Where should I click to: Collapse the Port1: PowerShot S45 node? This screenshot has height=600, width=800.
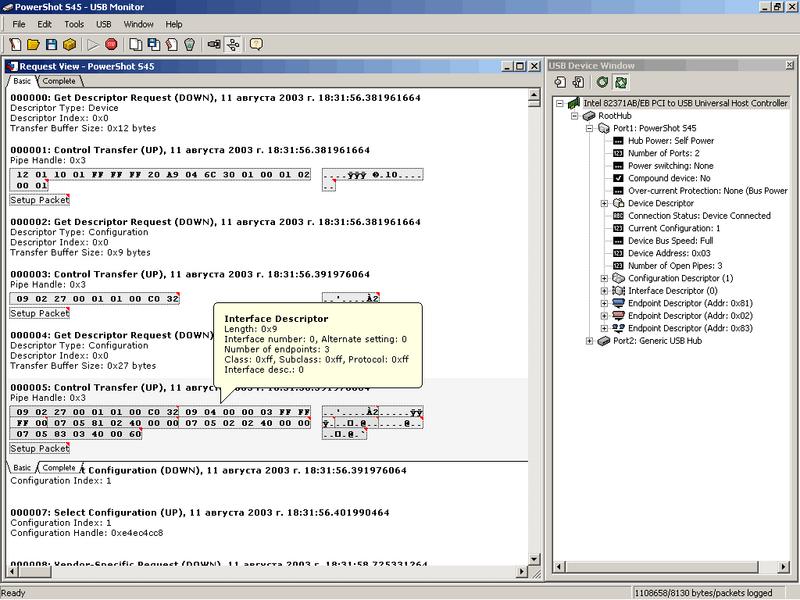click(589, 128)
